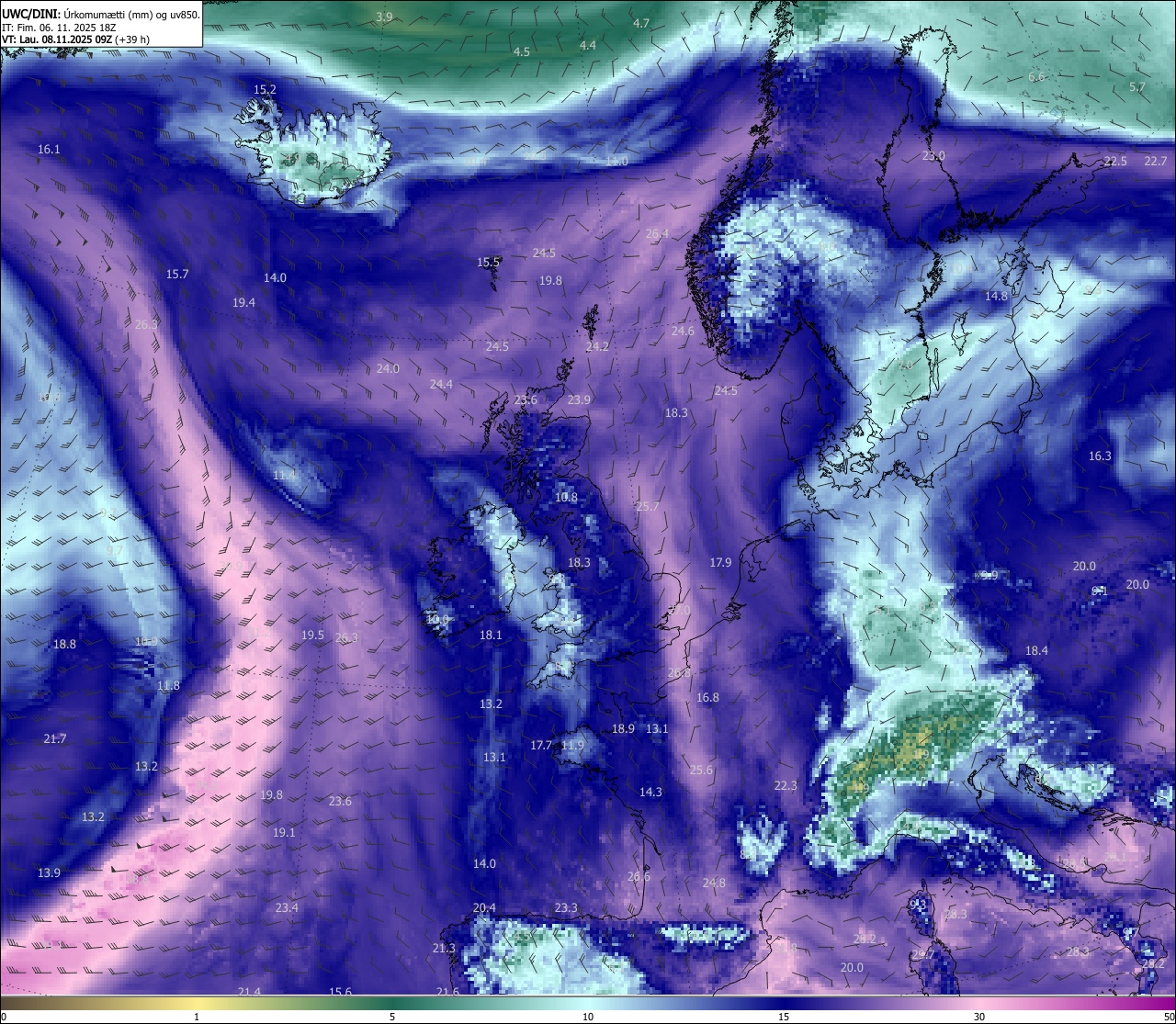This screenshot has height=1024, width=1176.
Task: Click the '15.2' value near Iceland
Action: coord(265,89)
